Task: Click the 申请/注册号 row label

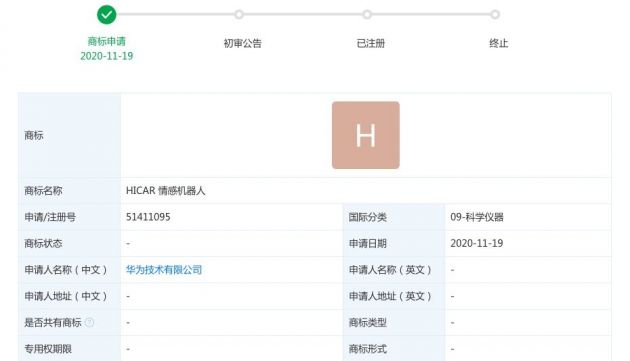Action: click(x=50, y=217)
